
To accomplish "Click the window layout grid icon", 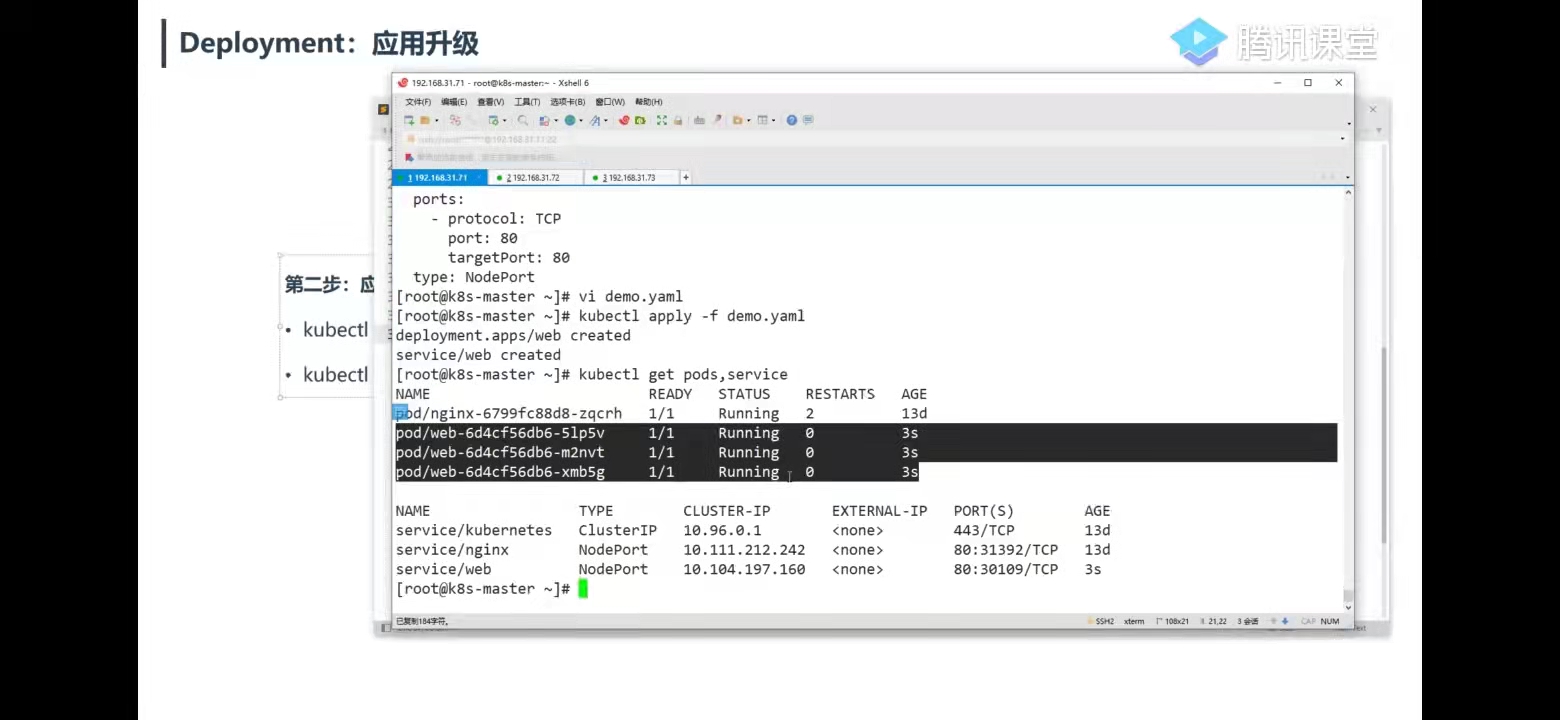I will point(763,120).
